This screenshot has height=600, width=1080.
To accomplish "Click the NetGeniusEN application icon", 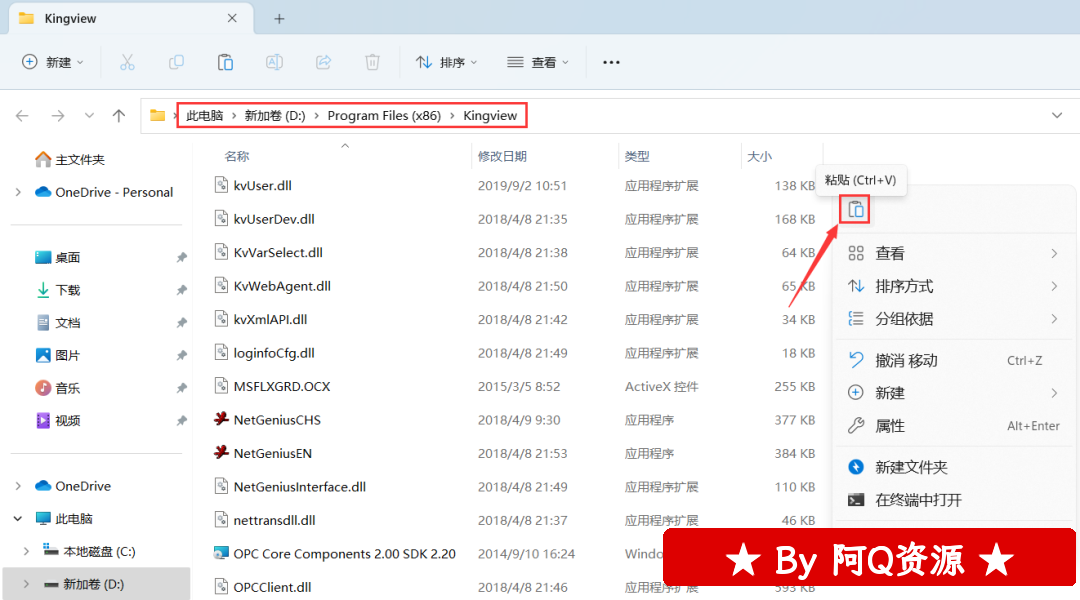I will click(221, 453).
